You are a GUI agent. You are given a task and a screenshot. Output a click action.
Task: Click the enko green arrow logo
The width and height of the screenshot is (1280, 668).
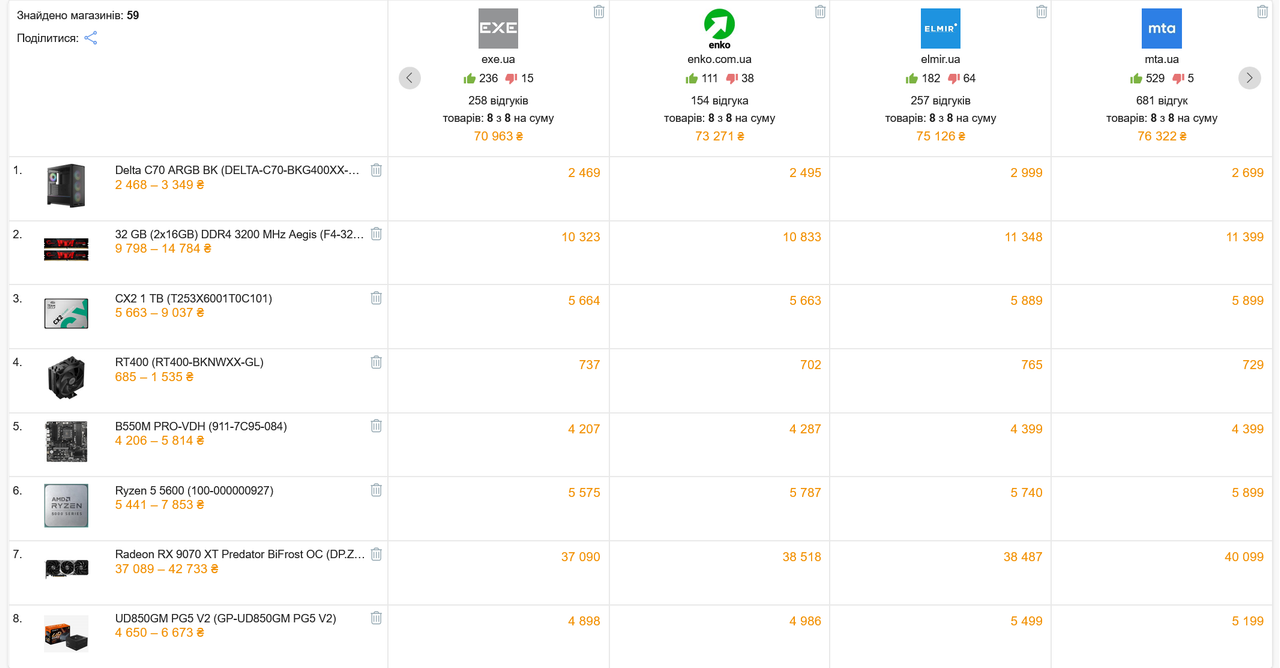(x=719, y=29)
